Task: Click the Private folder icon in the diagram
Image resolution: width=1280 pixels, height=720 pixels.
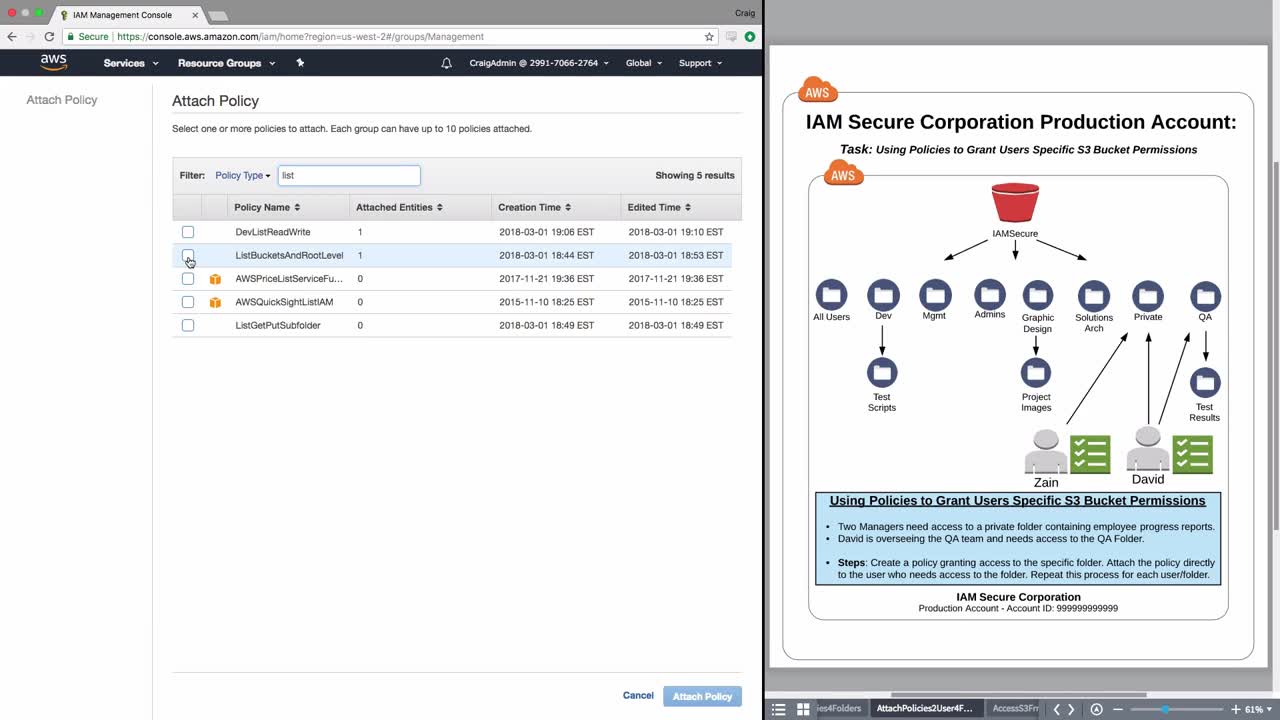Action: (1148, 295)
